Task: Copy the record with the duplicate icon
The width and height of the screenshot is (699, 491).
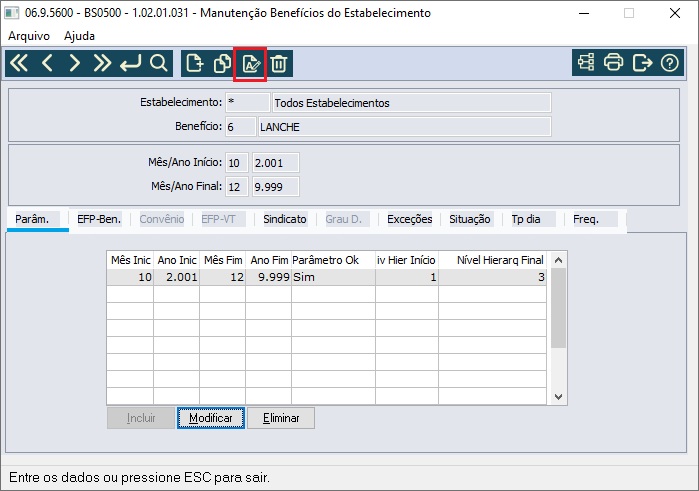Action: click(222, 63)
